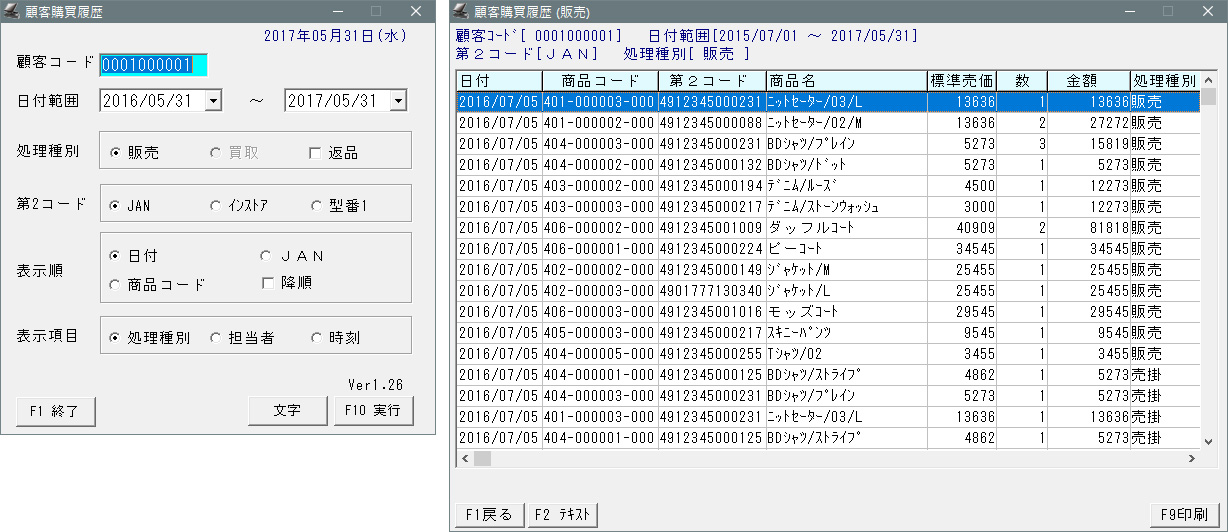The image size is (1228, 532).
Task: Sort display by 商品コード radio button
Action: (116, 284)
